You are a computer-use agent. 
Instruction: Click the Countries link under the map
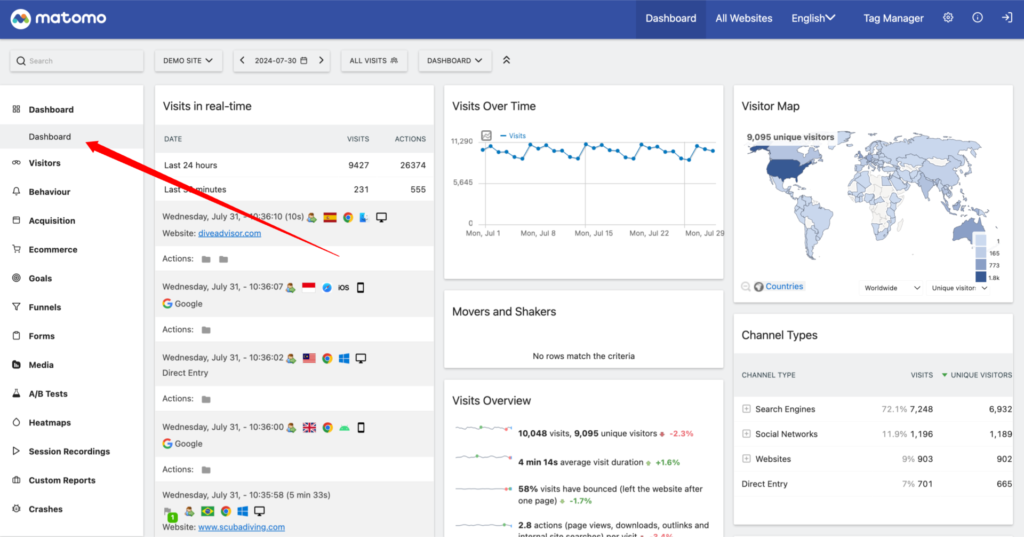click(x=784, y=286)
